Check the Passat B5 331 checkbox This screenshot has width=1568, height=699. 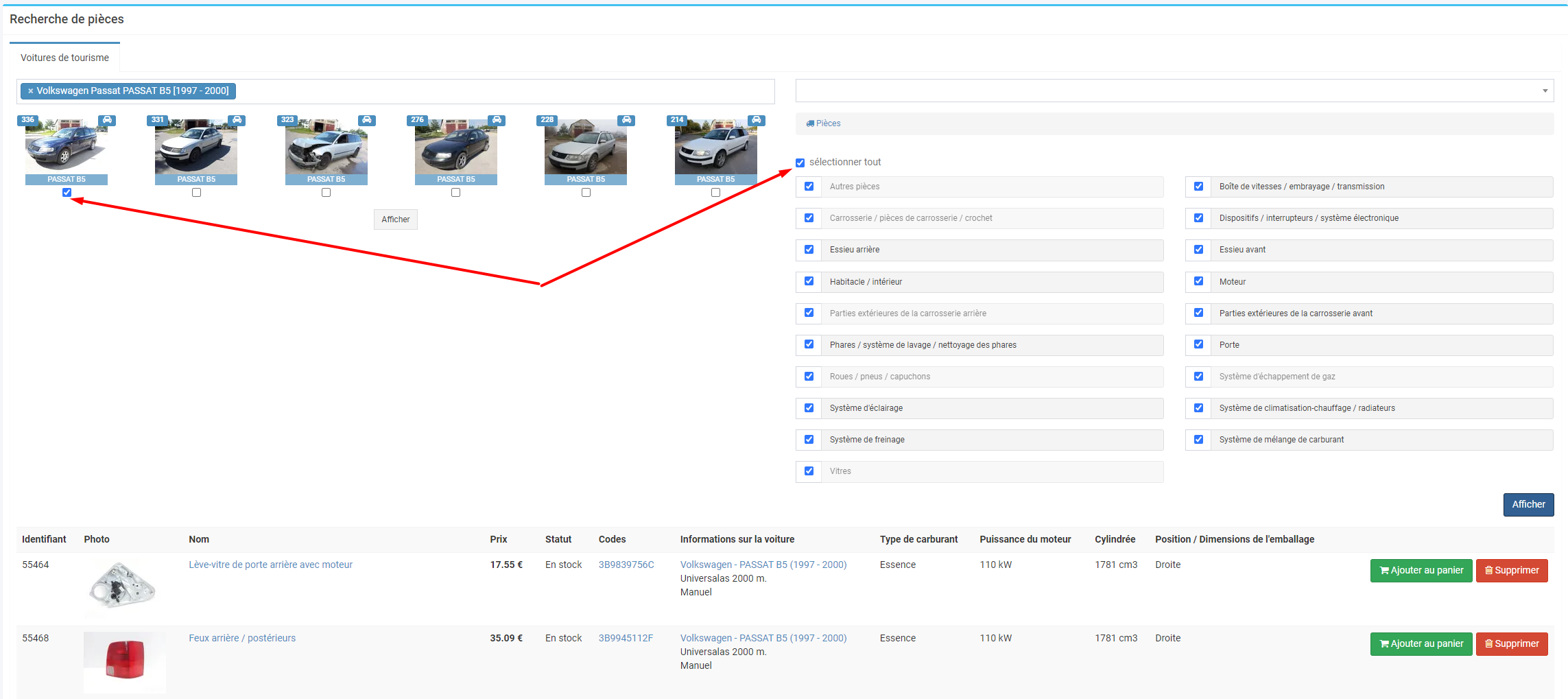pyautogui.click(x=196, y=193)
